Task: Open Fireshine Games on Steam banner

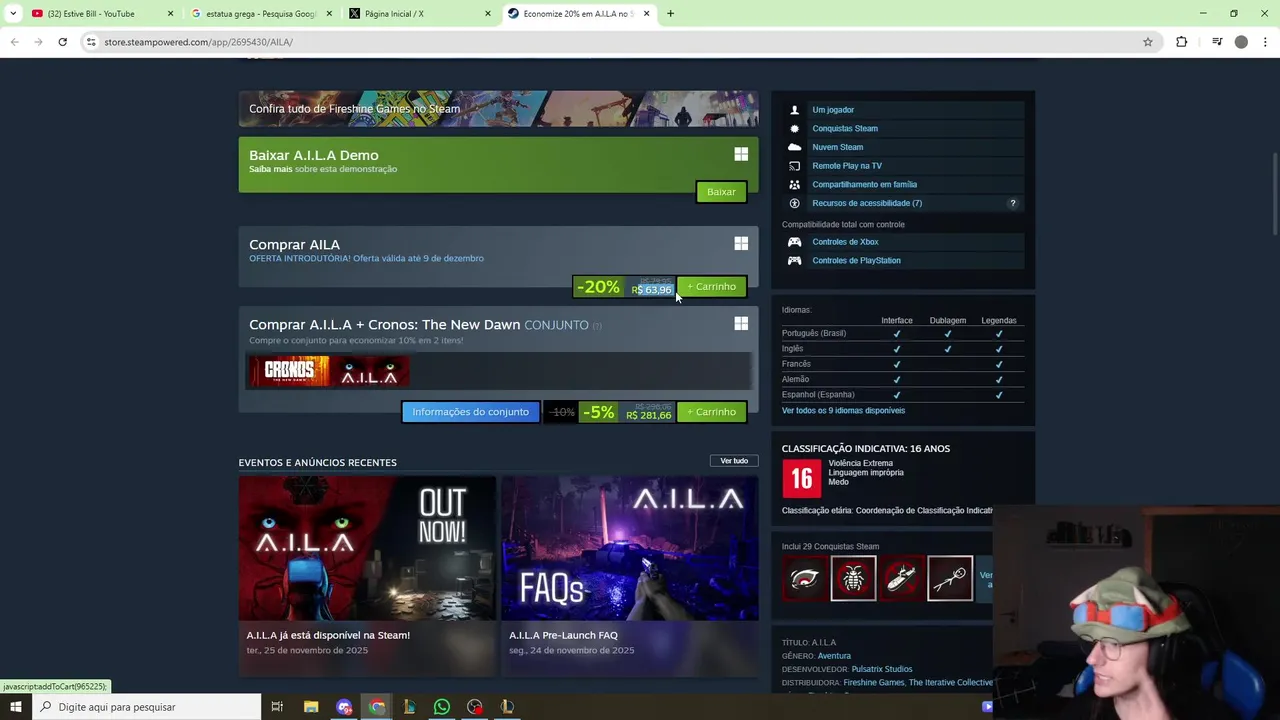Action: 498,108
